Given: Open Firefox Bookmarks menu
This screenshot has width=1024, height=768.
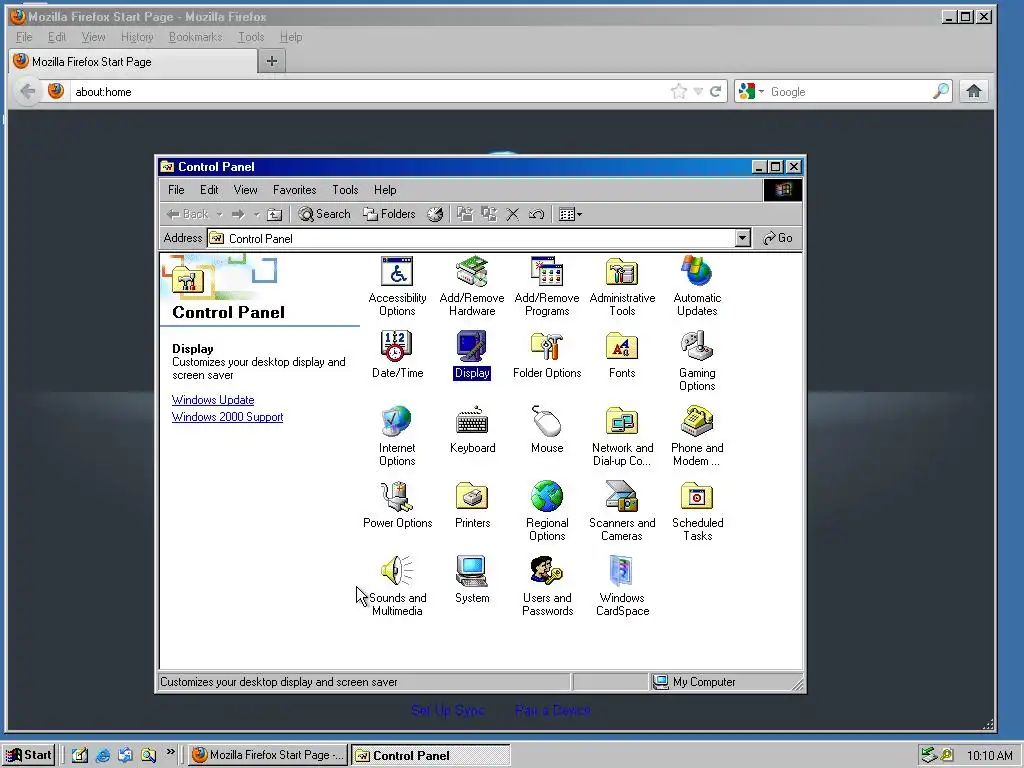Looking at the screenshot, I should [x=195, y=37].
